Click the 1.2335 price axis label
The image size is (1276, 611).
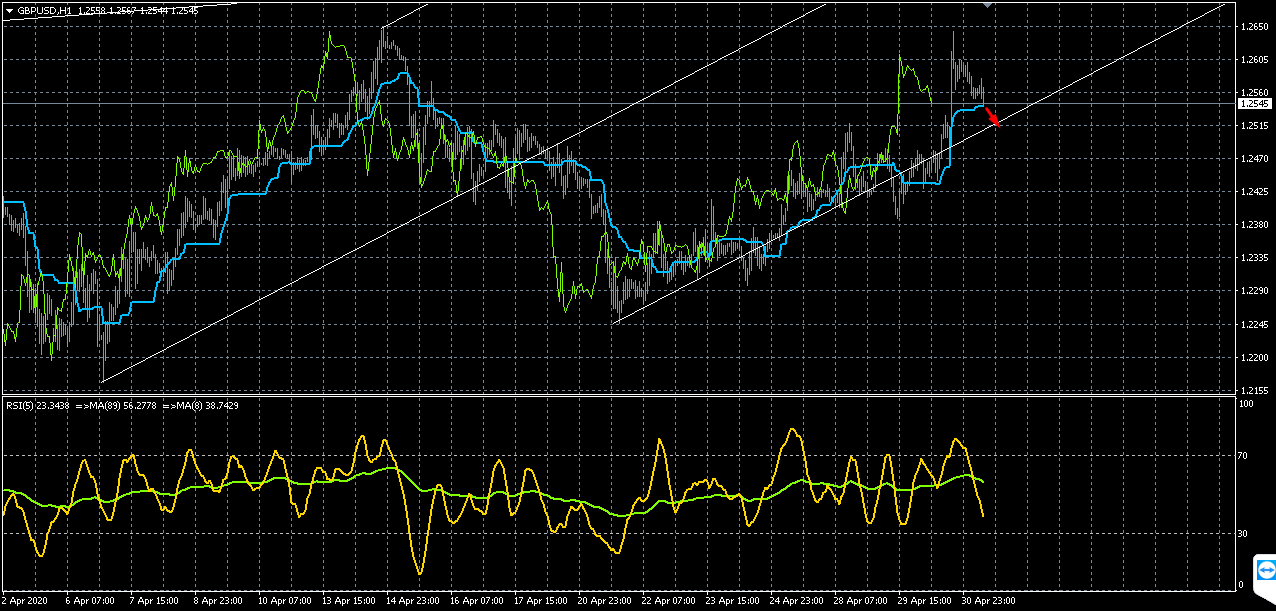point(1254,258)
